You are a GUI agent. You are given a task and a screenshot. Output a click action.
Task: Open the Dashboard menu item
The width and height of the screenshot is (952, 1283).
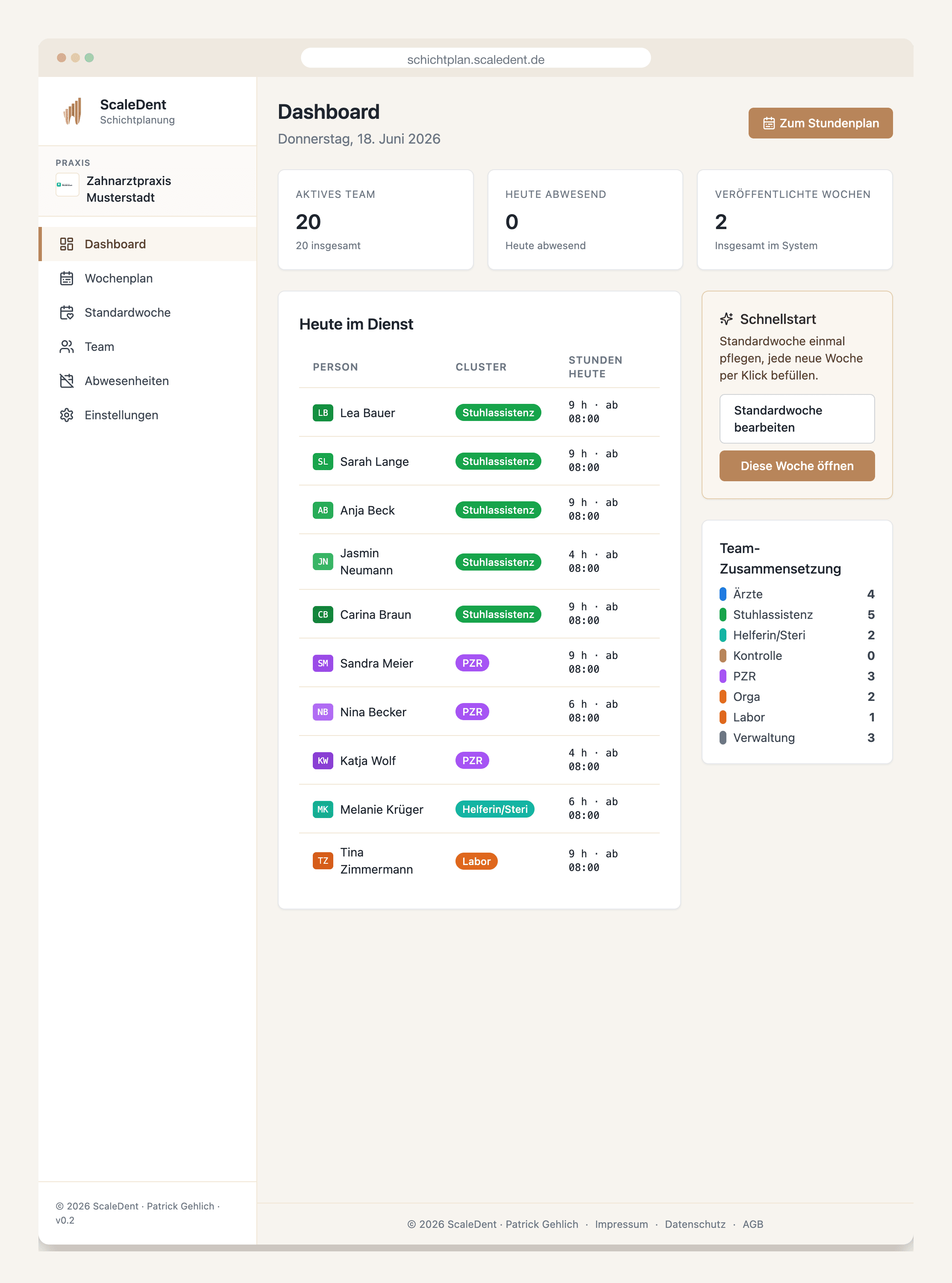(147, 244)
